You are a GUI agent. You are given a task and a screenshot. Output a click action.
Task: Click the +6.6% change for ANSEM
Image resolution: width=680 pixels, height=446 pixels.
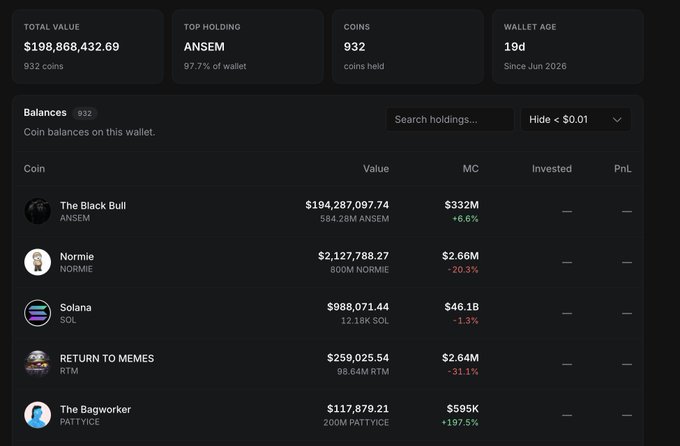pos(465,219)
